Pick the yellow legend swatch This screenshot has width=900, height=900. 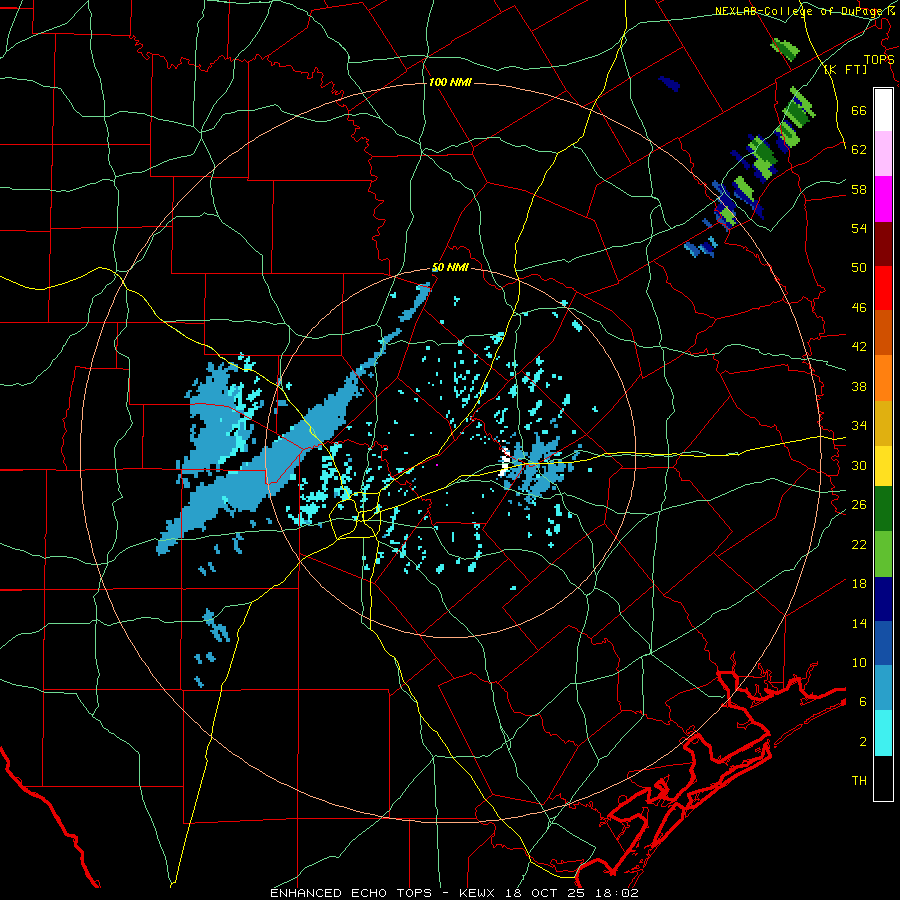coord(883,465)
